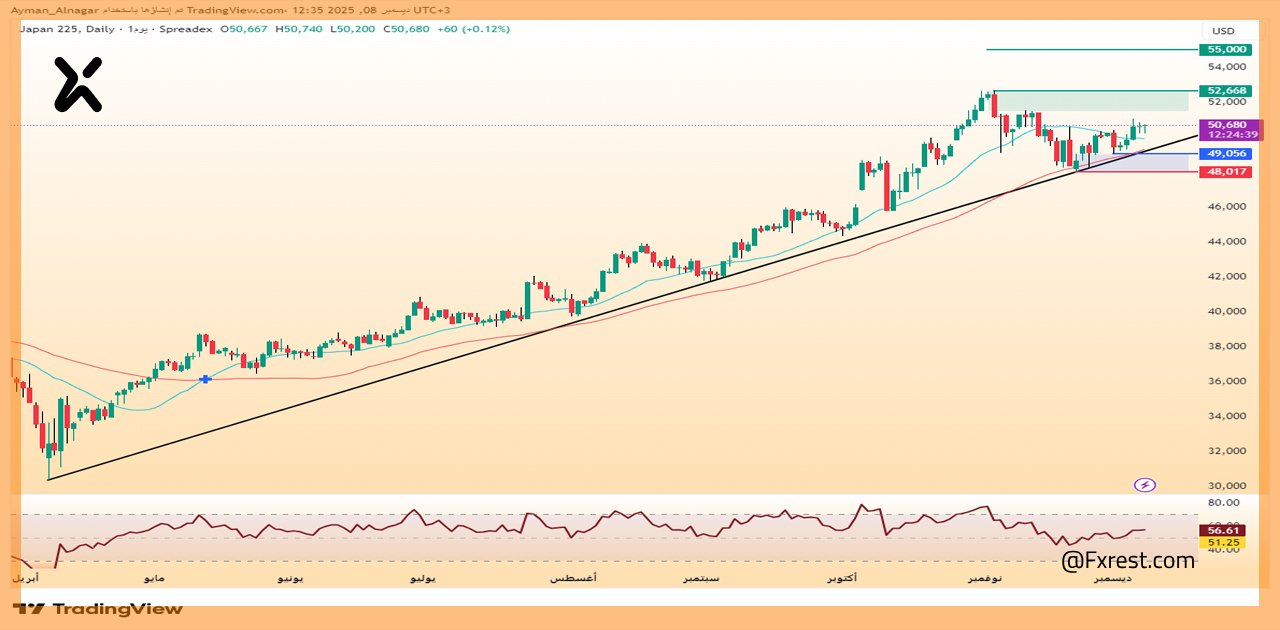Viewport: 1280px width, 630px height.
Task: Click the blue plus crosshair marker on the chart
Action: point(205,379)
